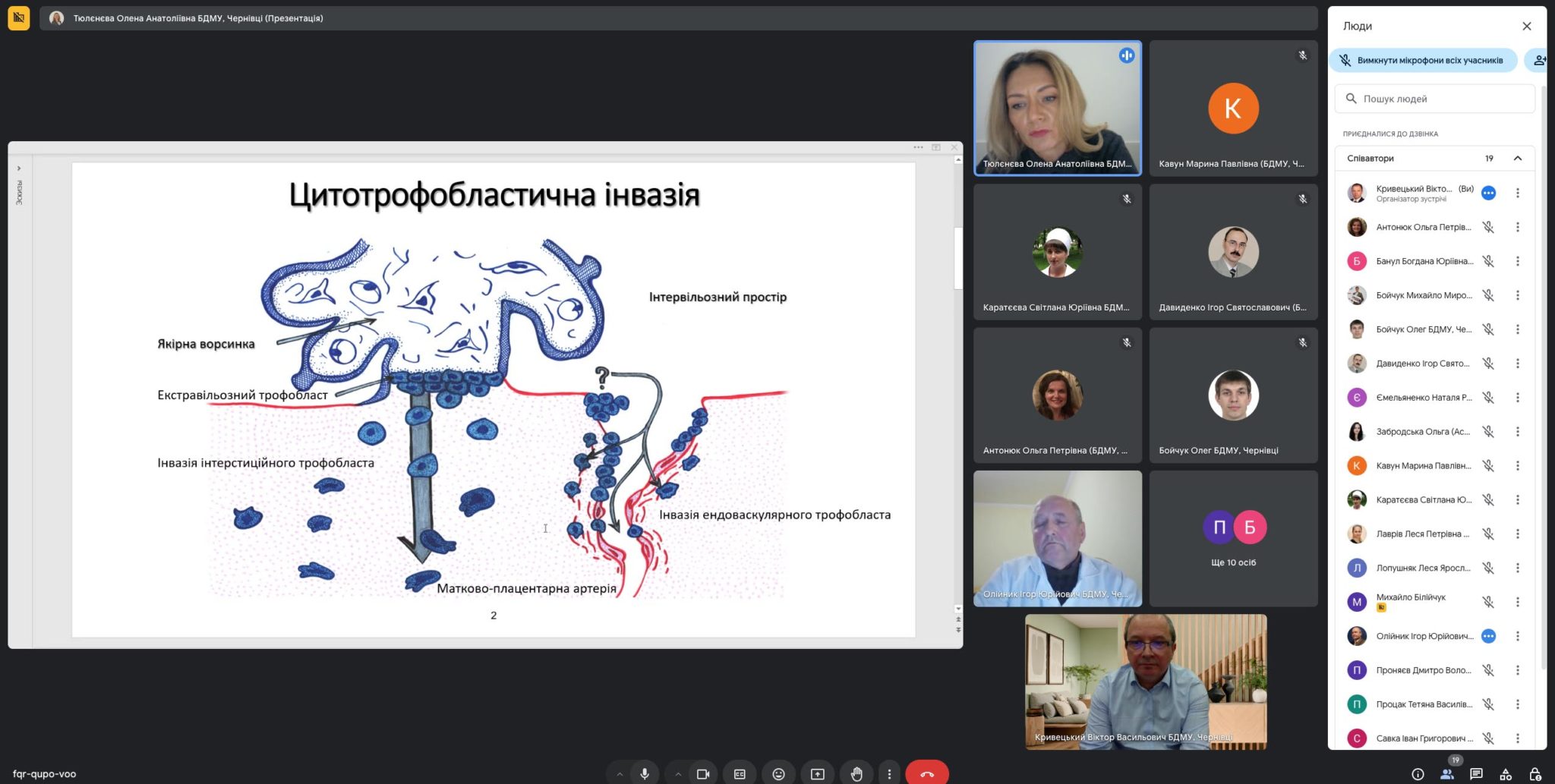The width and height of the screenshot is (1555, 784).
Task: Click the presentation's vertical scrollbar
Action: click(x=958, y=258)
